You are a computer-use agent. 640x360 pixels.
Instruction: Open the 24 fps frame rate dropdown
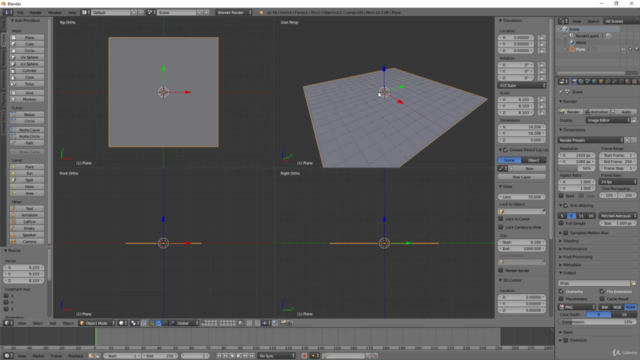618,182
